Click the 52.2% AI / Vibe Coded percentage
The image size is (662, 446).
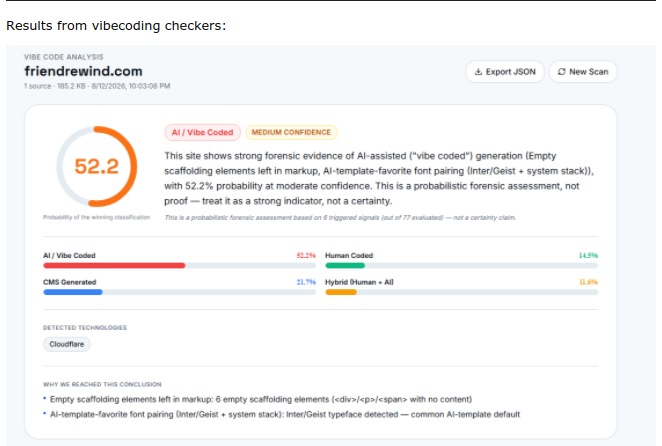click(x=306, y=256)
